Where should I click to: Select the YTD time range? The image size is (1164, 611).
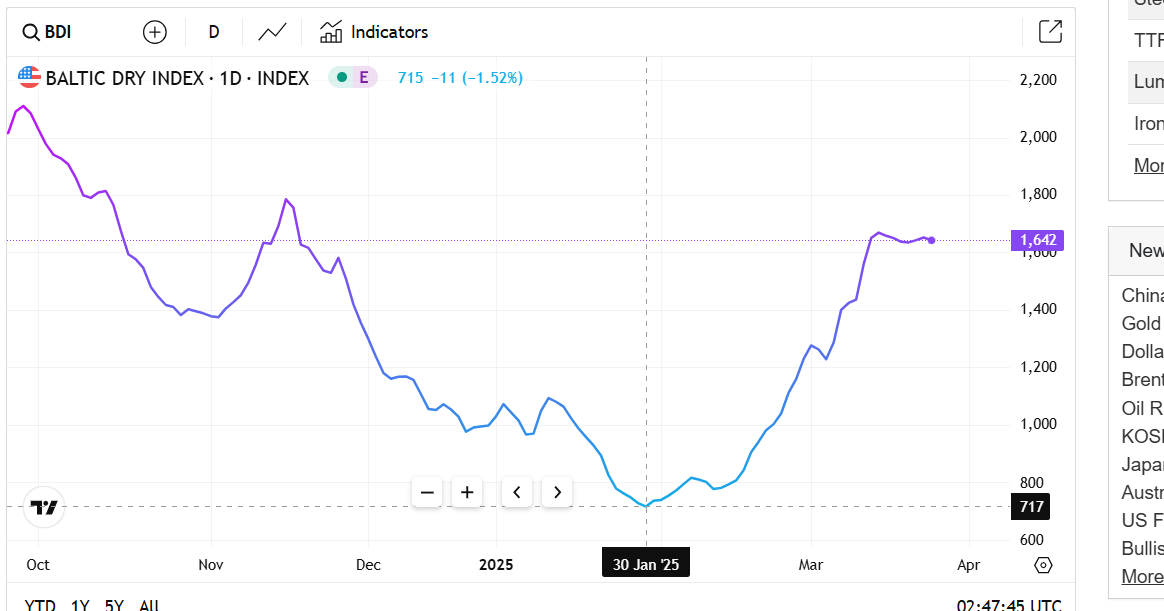coord(40,605)
